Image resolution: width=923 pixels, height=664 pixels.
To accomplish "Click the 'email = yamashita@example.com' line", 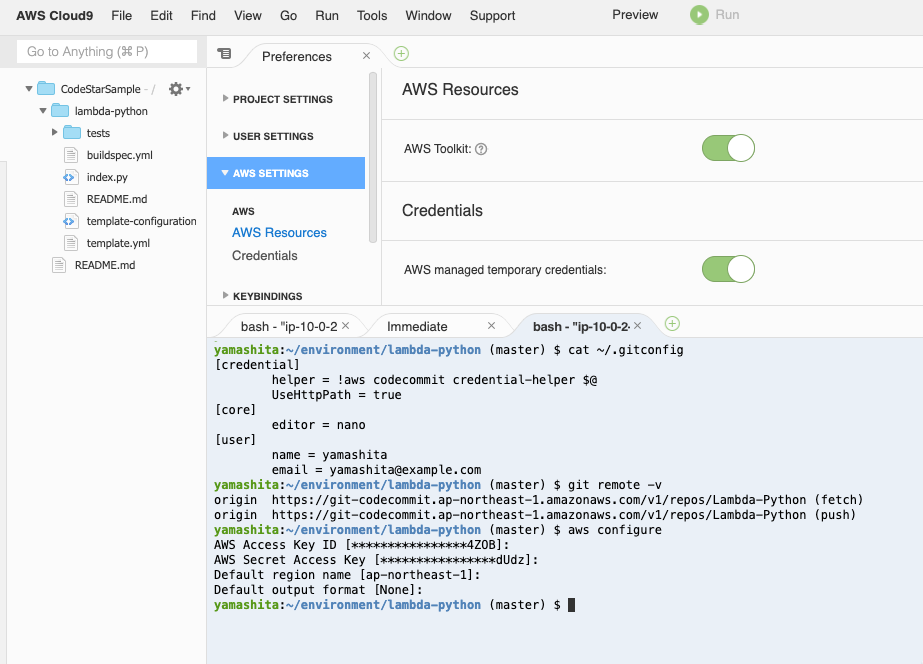I will click(376, 470).
